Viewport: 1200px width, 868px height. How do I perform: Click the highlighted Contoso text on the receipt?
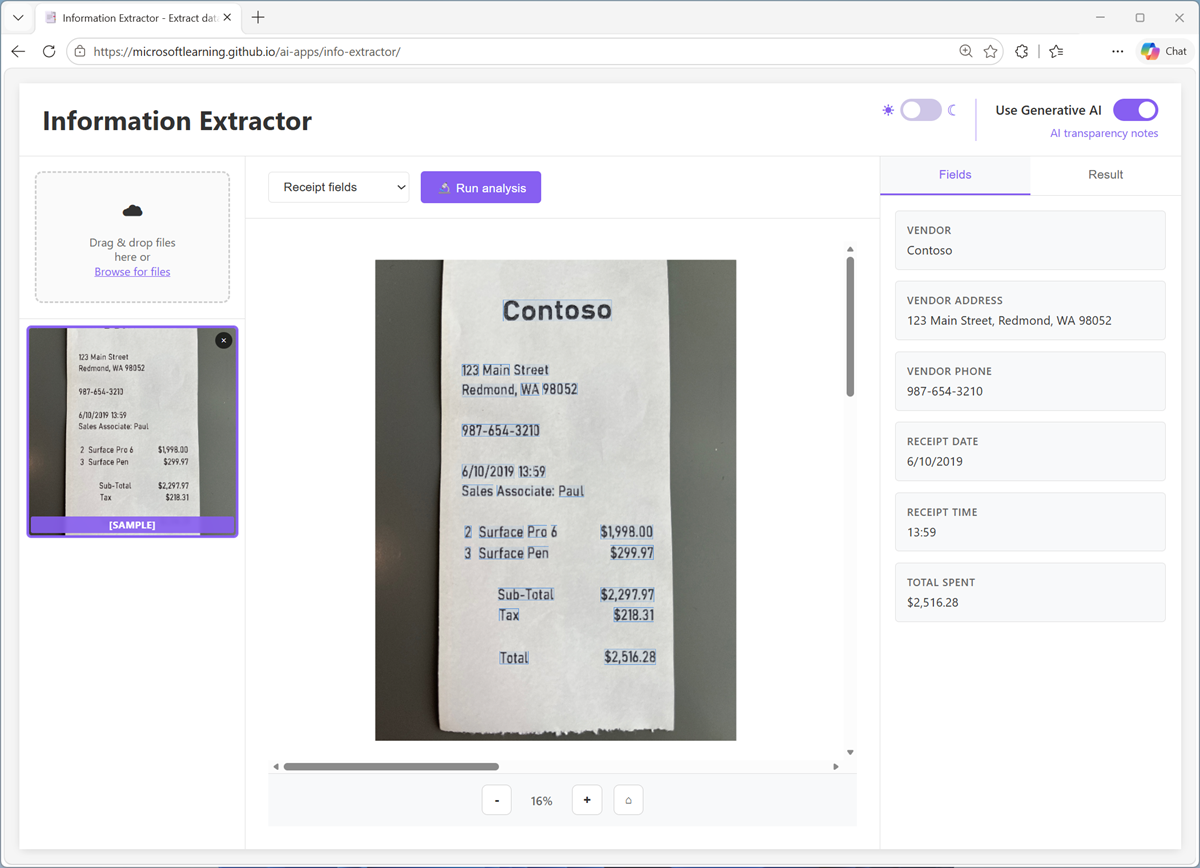pyautogui.click(x=557, y=311)
